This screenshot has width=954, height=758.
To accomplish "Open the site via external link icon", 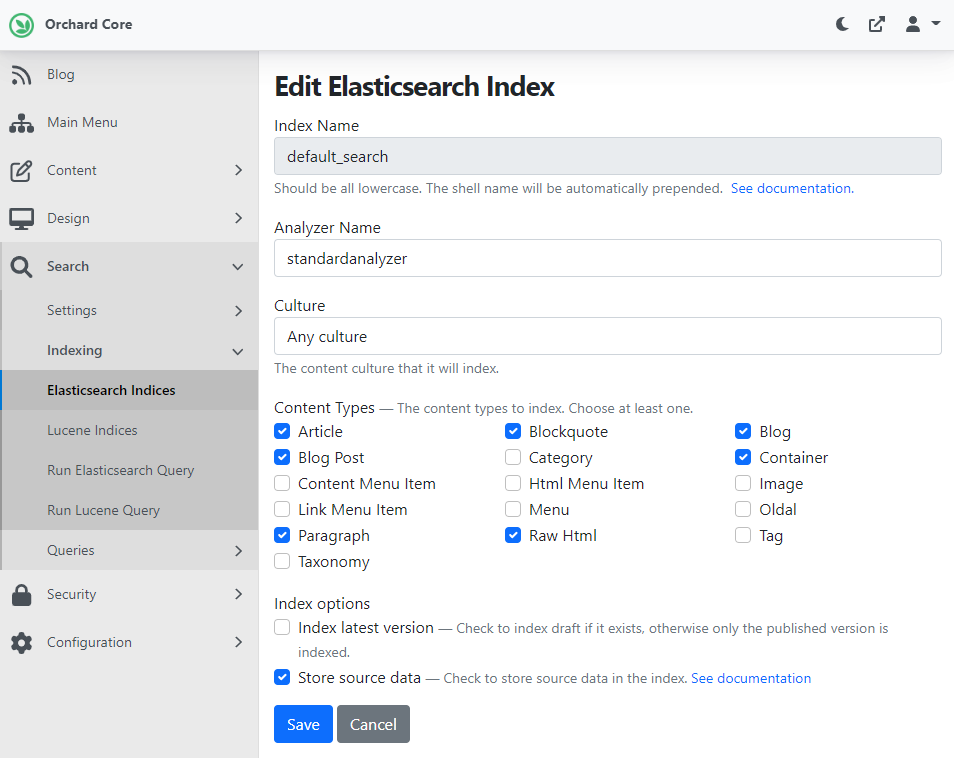I will click(x=877, y=24).
